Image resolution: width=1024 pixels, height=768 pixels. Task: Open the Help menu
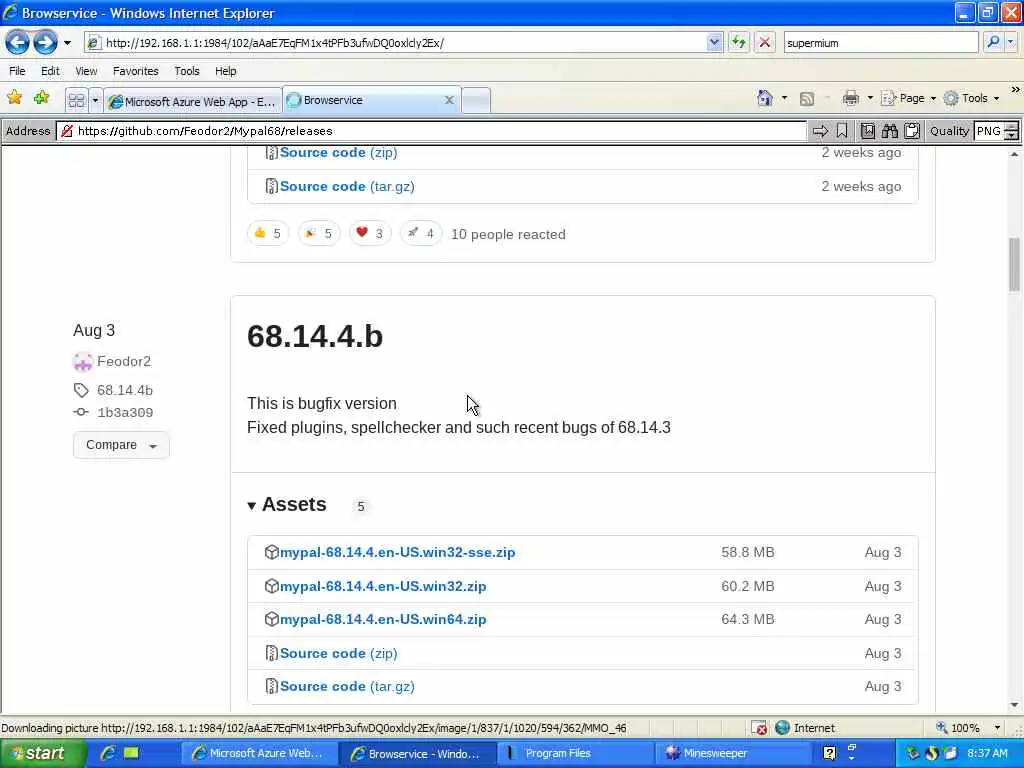tap(225, 71)
